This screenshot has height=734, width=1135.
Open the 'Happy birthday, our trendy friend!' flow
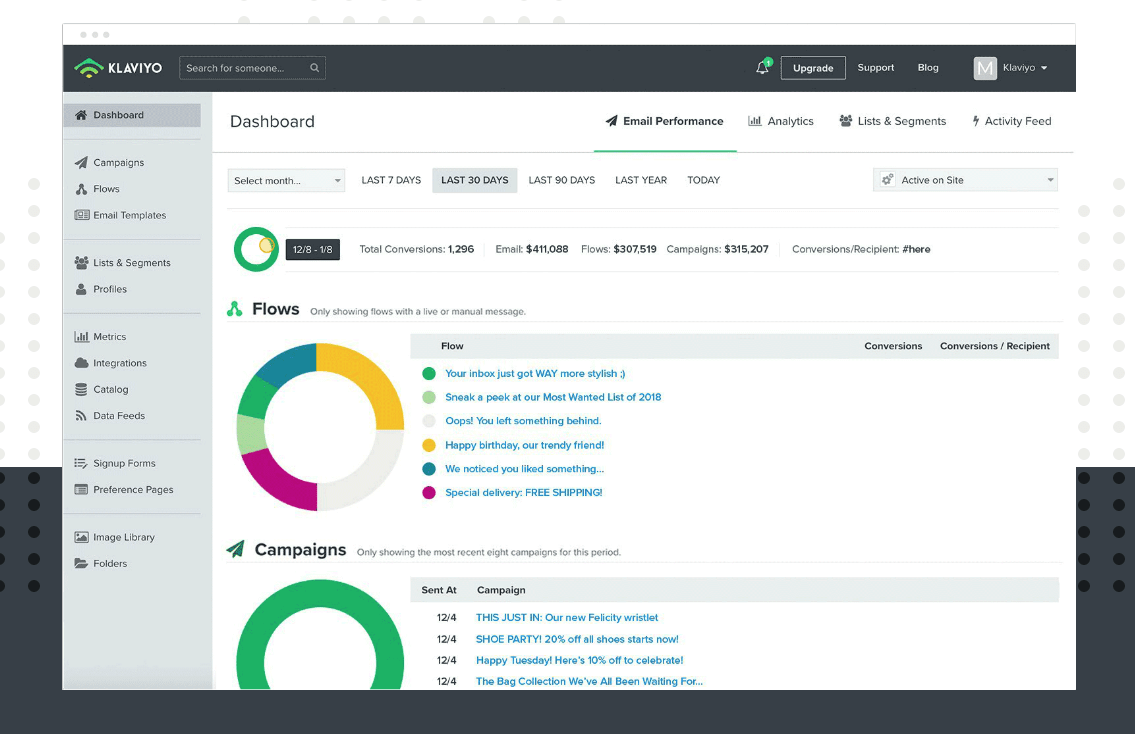(524, 445)
